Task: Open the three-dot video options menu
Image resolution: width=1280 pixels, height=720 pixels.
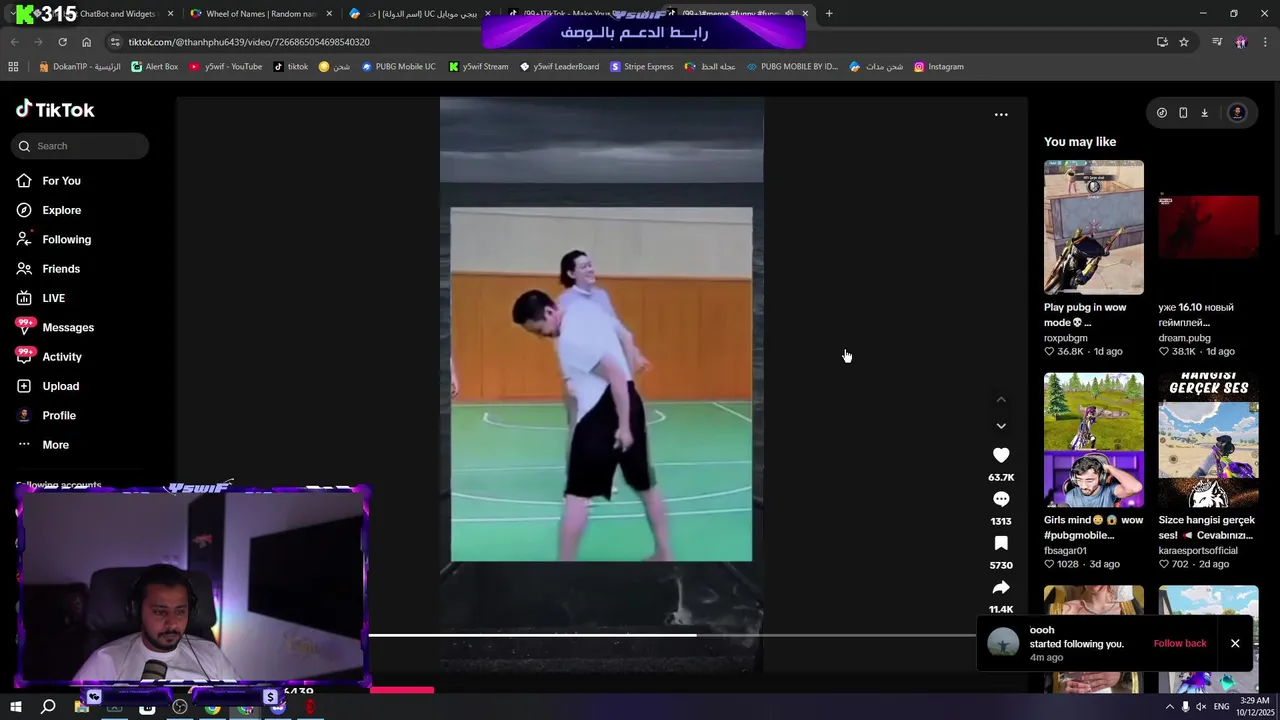Action: [x=1001, y=115]
